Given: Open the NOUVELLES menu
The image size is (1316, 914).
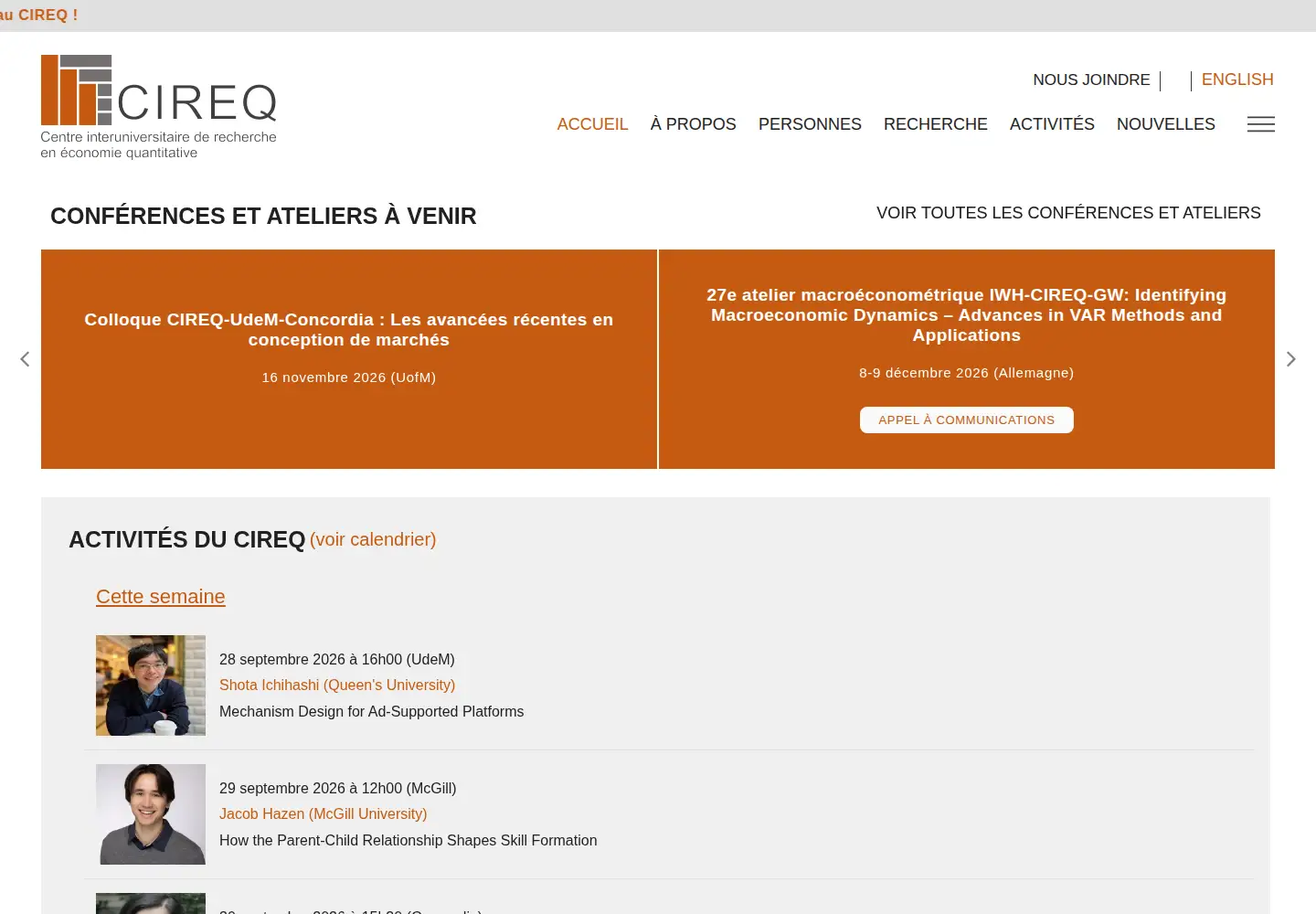Looking at the screenshot, I should tap(1165, 124).
